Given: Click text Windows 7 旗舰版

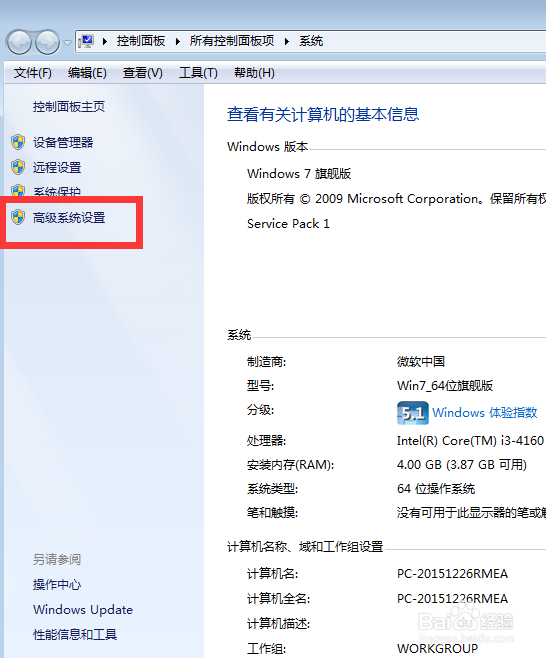Looking at the screenshot, I should [x=299, y=174].
